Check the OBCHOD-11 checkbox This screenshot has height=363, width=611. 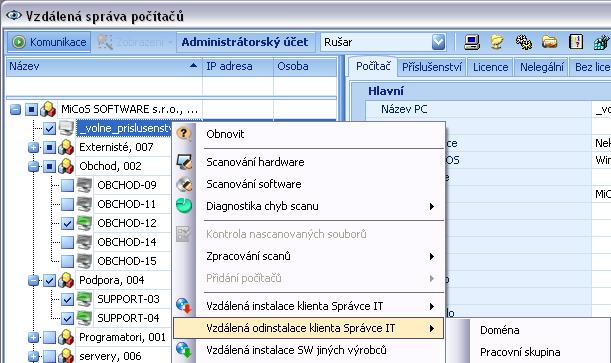point(67,204)
